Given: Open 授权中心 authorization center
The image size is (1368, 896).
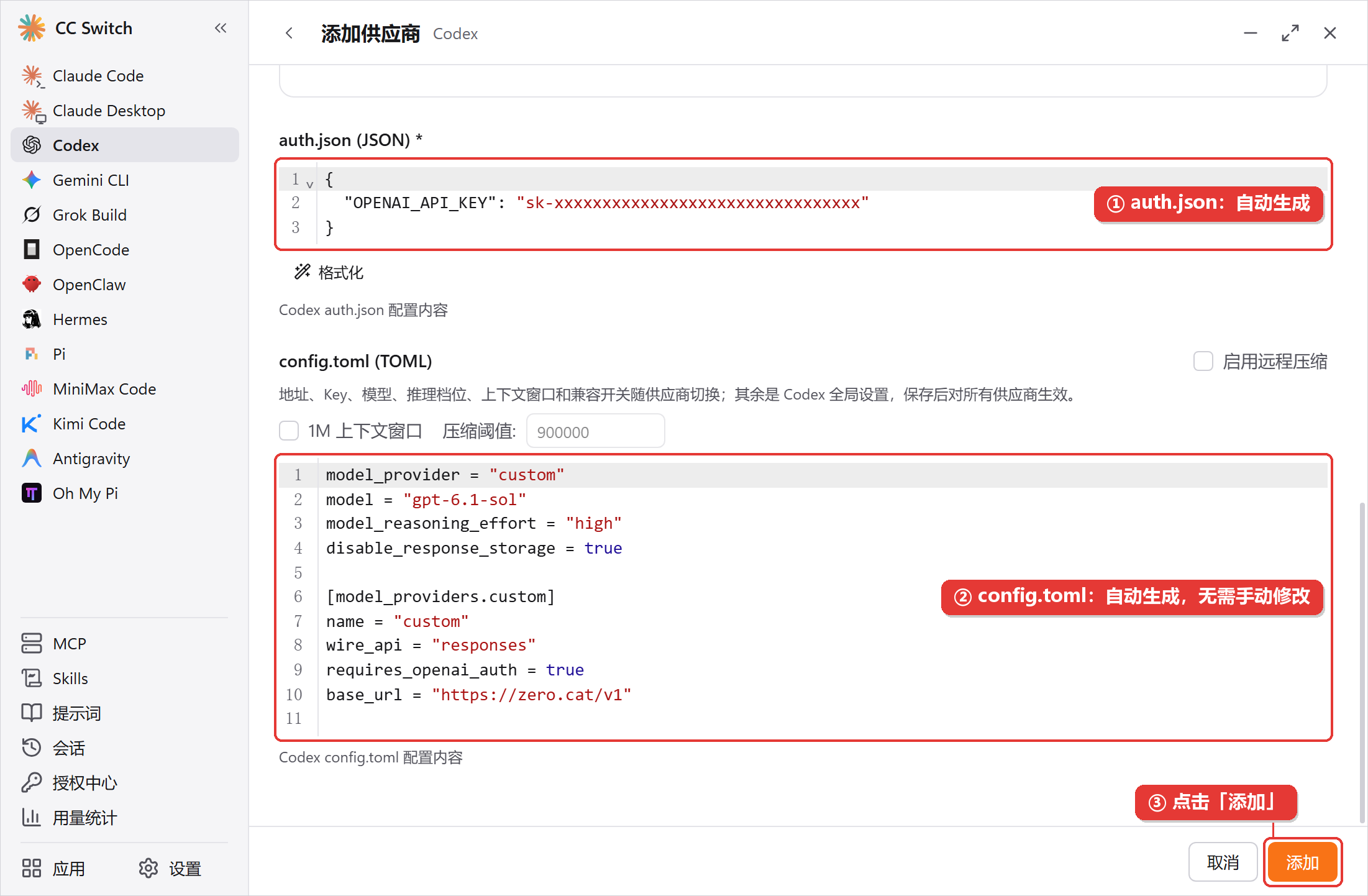Looking at the screenshot, I should (124, 783).
